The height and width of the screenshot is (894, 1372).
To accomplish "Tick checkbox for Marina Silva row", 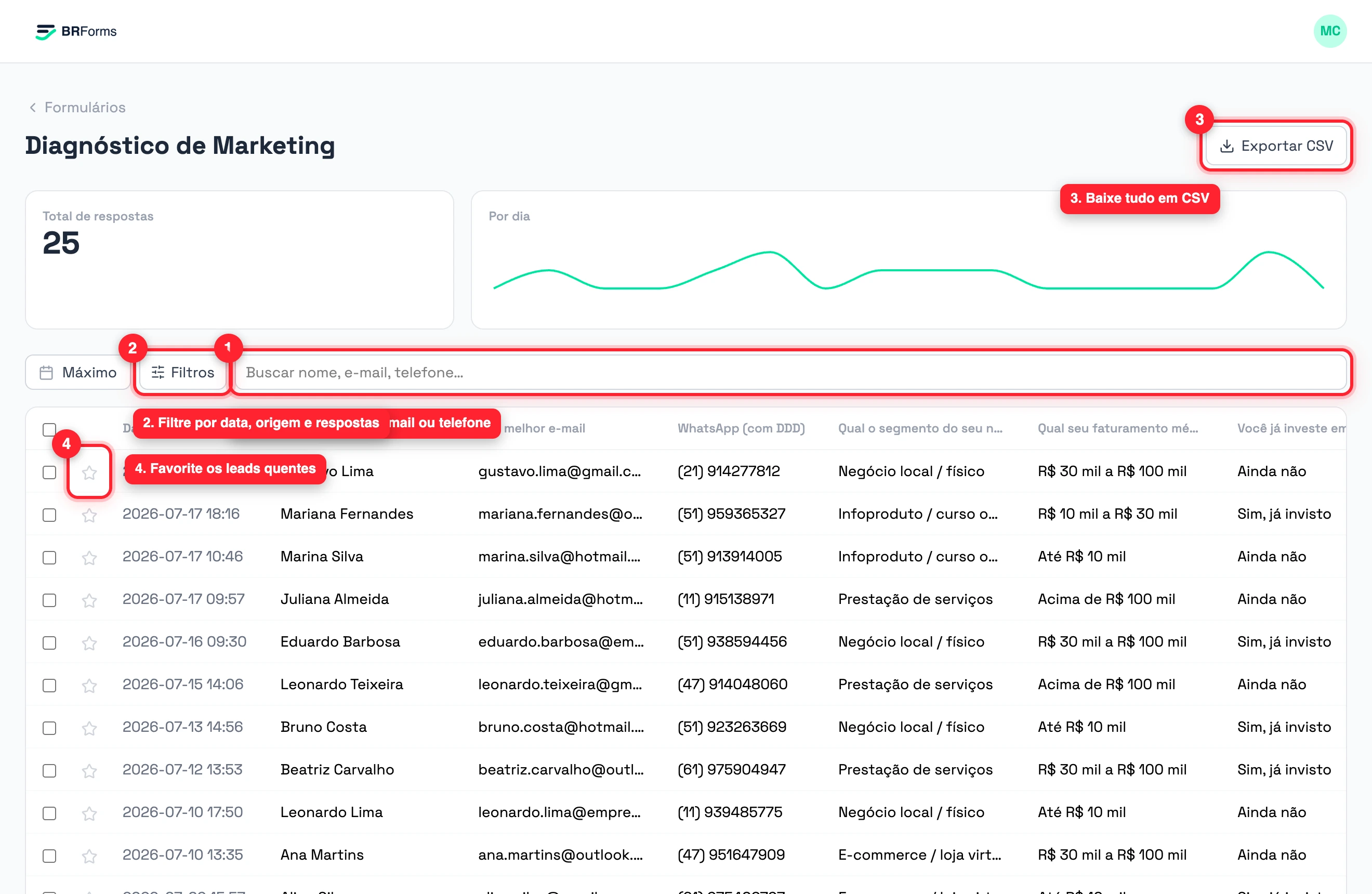I will 49,557.
